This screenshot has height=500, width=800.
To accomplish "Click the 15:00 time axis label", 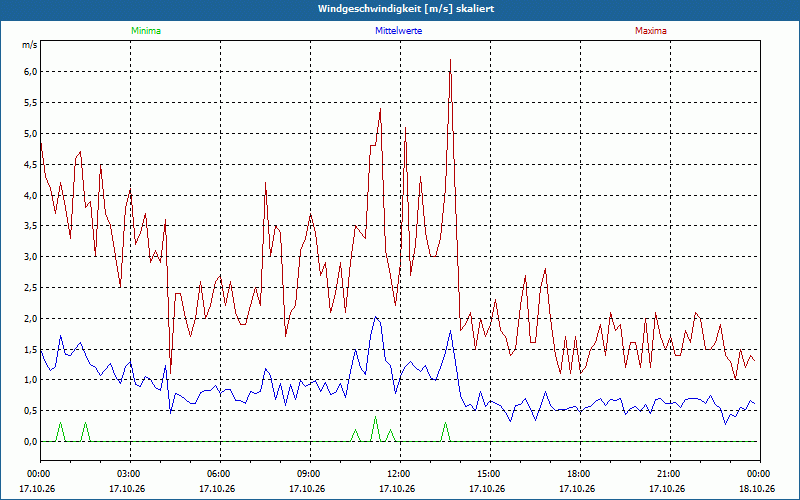I will coord(490,474).
